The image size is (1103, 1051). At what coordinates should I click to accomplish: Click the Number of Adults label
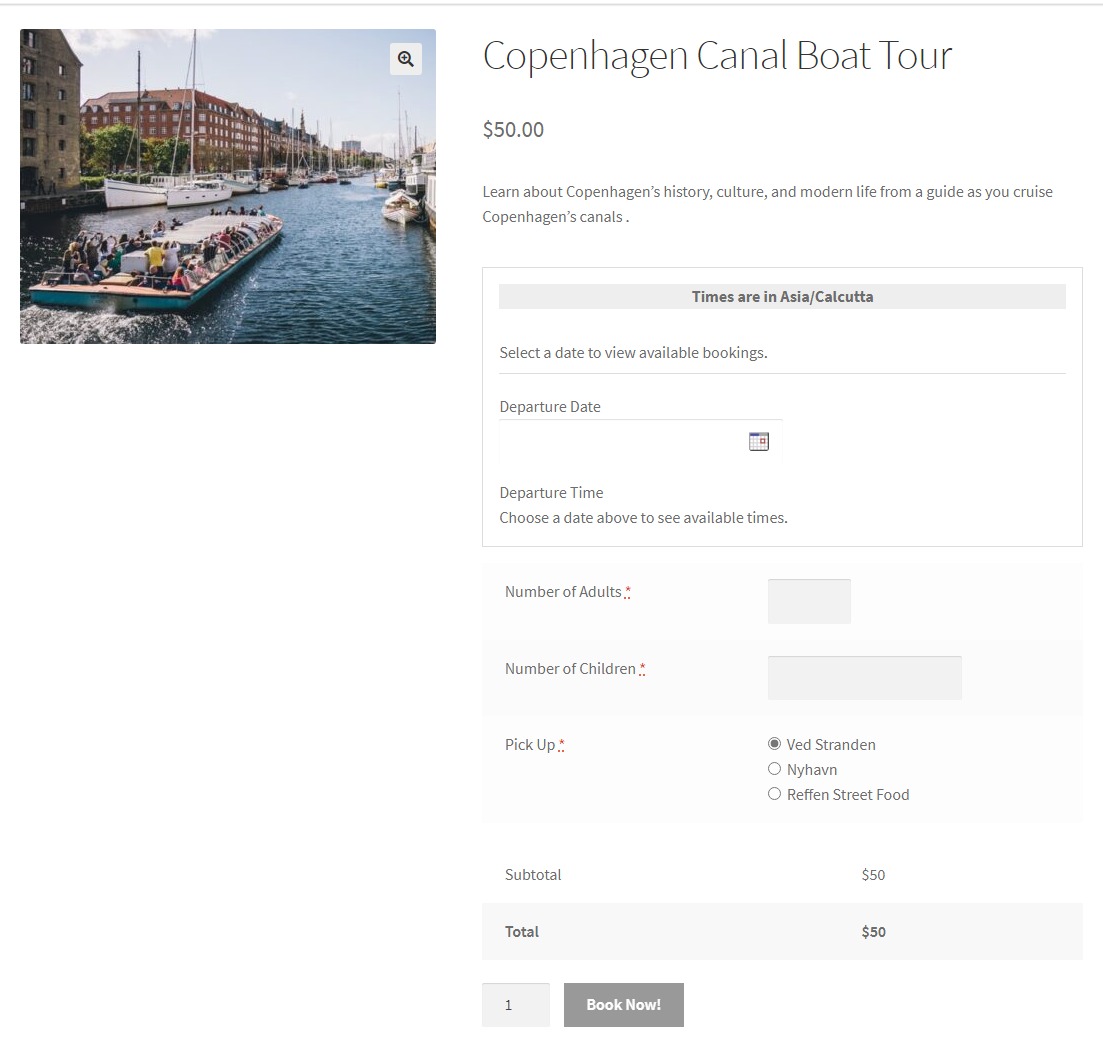563,592
